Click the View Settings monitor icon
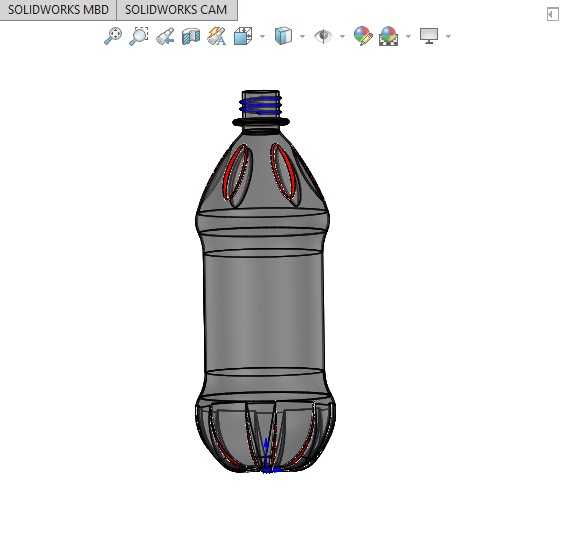 tap(429, 36)
